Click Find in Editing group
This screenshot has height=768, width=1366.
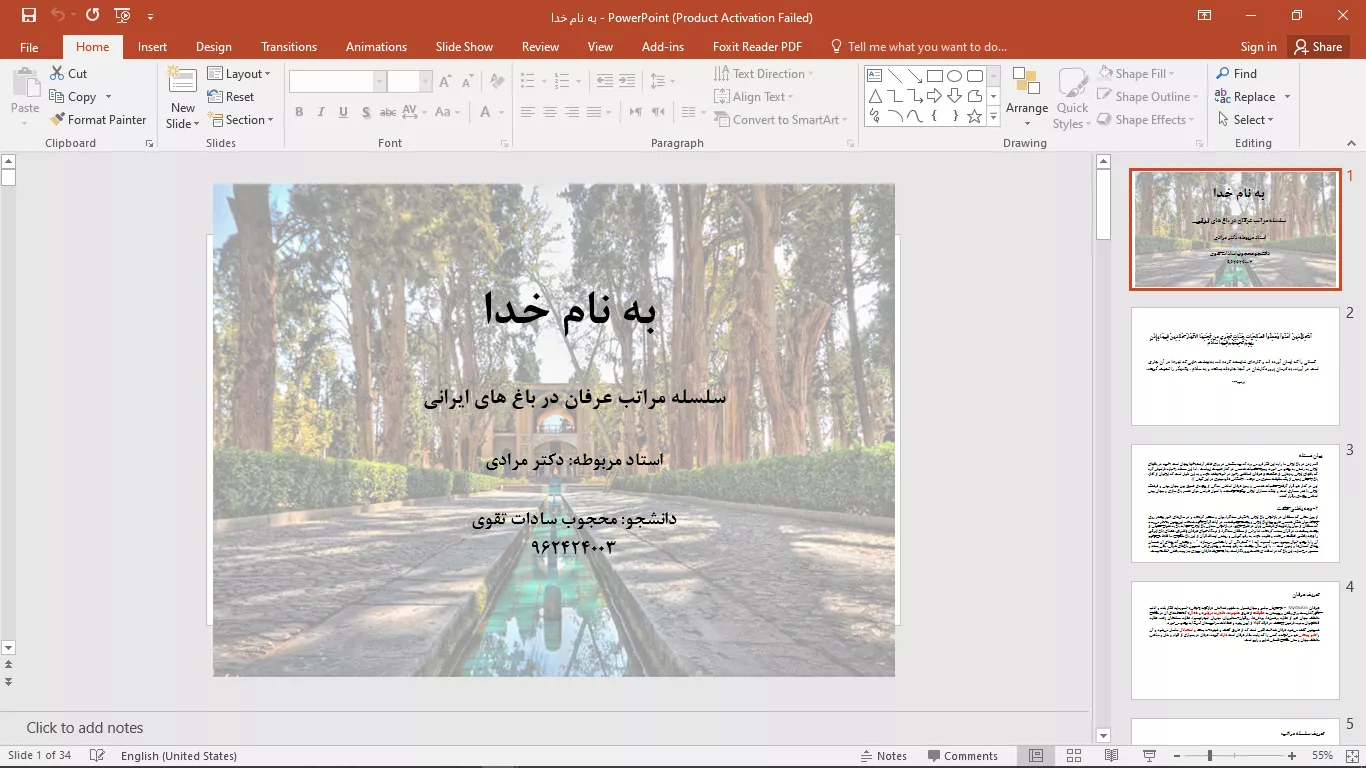[1236, 74]
